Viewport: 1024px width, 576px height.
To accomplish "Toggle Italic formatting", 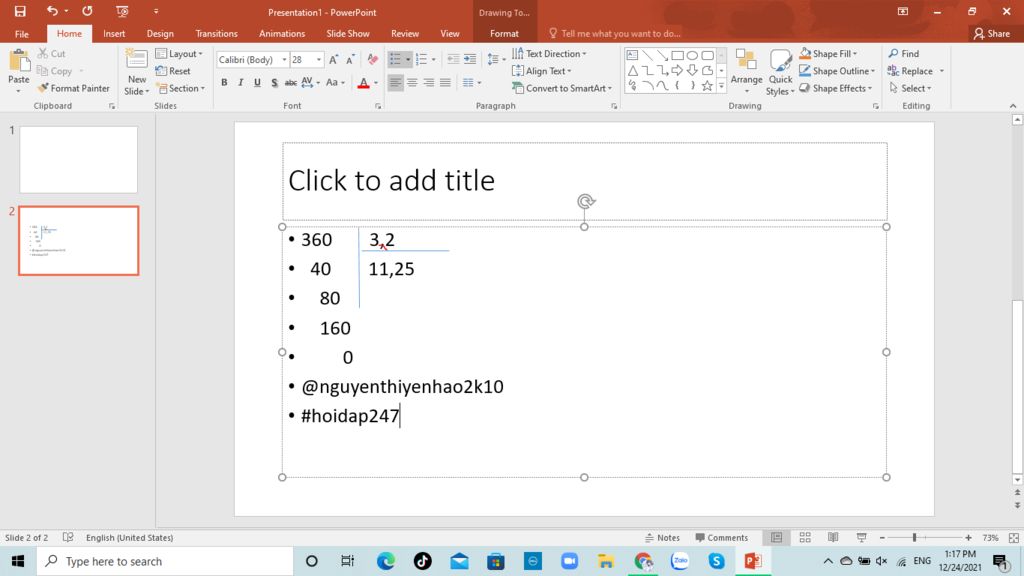I will [x=240, y=82].
